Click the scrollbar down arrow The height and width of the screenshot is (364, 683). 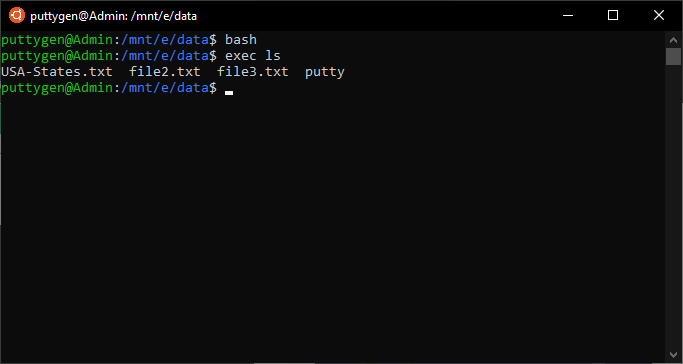(x=673, y=354)
